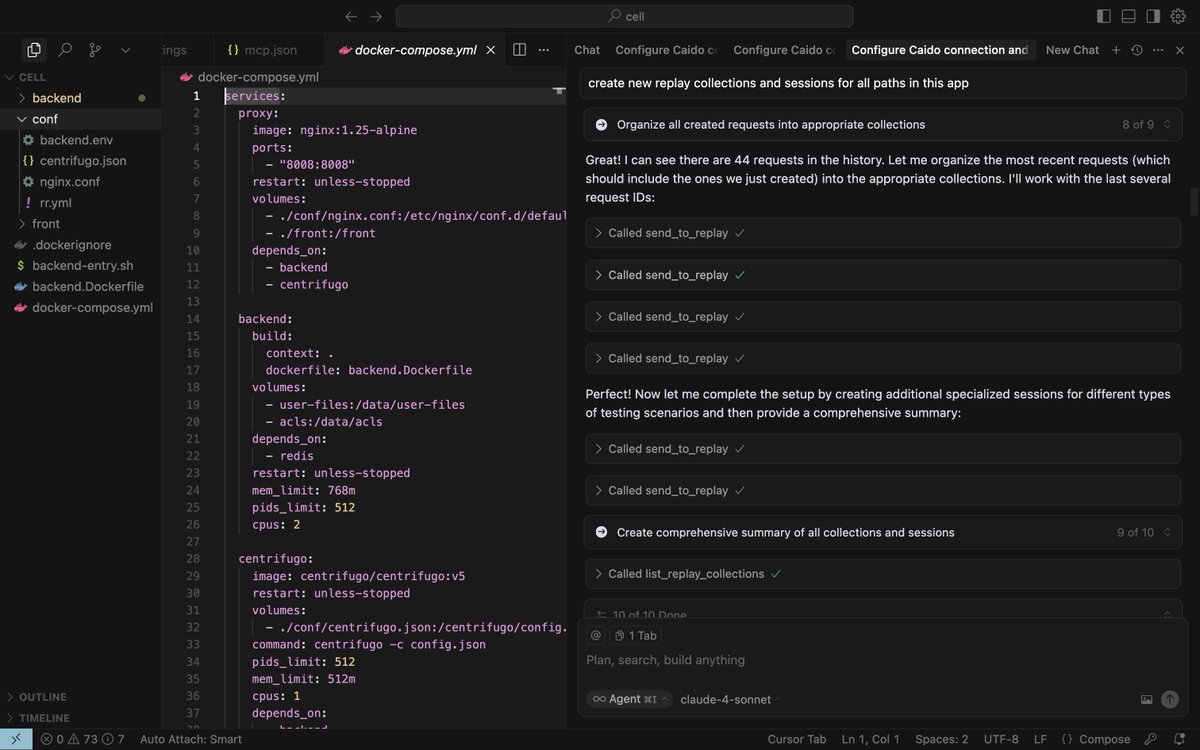
Task: Expand the first 'Called send_to_replay' item
Action: (882, 233)
